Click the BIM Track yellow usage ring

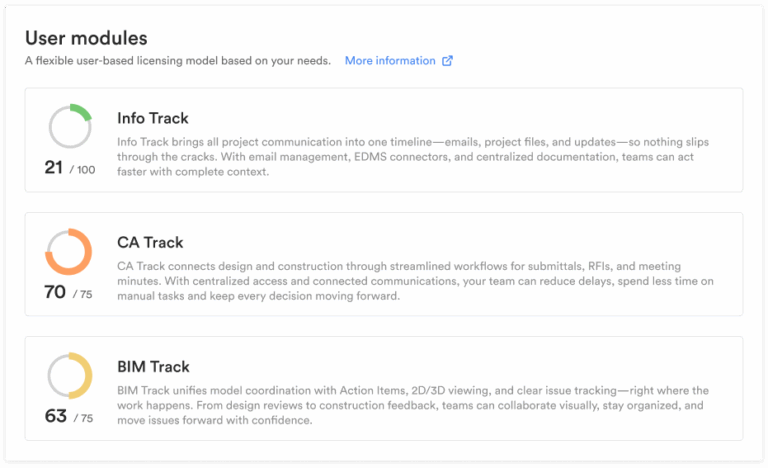pos(69,375)
